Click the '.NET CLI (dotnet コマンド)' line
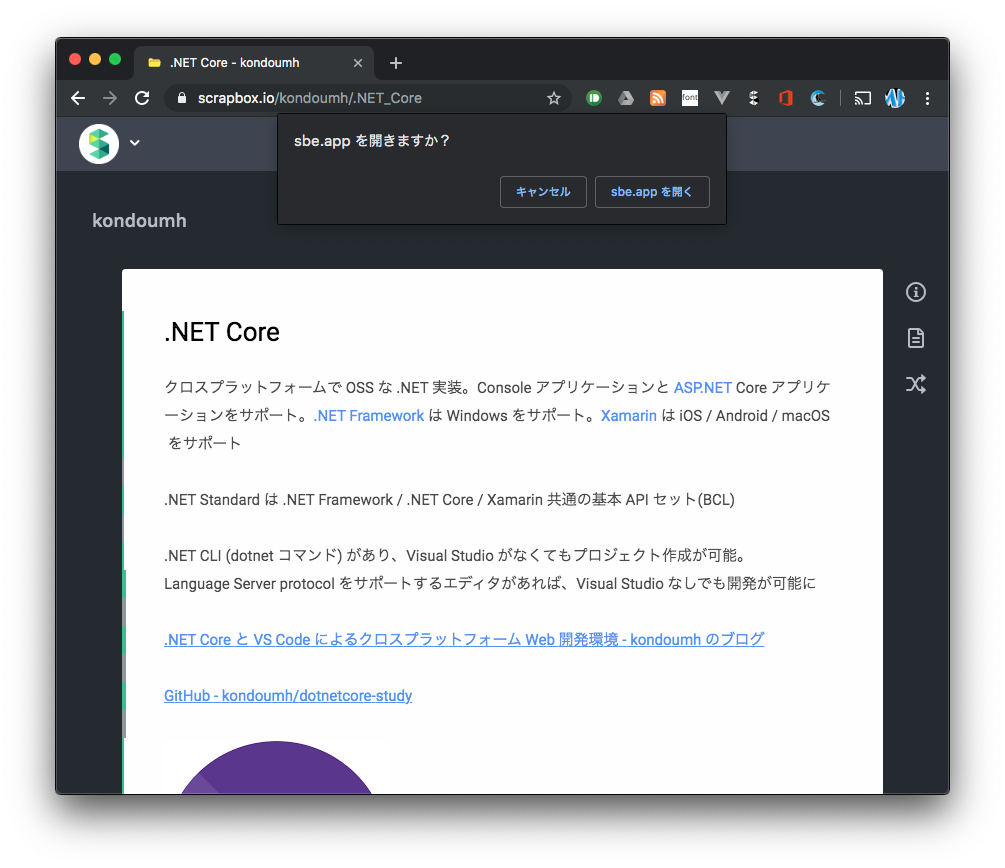This screenshot has width=1005, height=868. 454,555
